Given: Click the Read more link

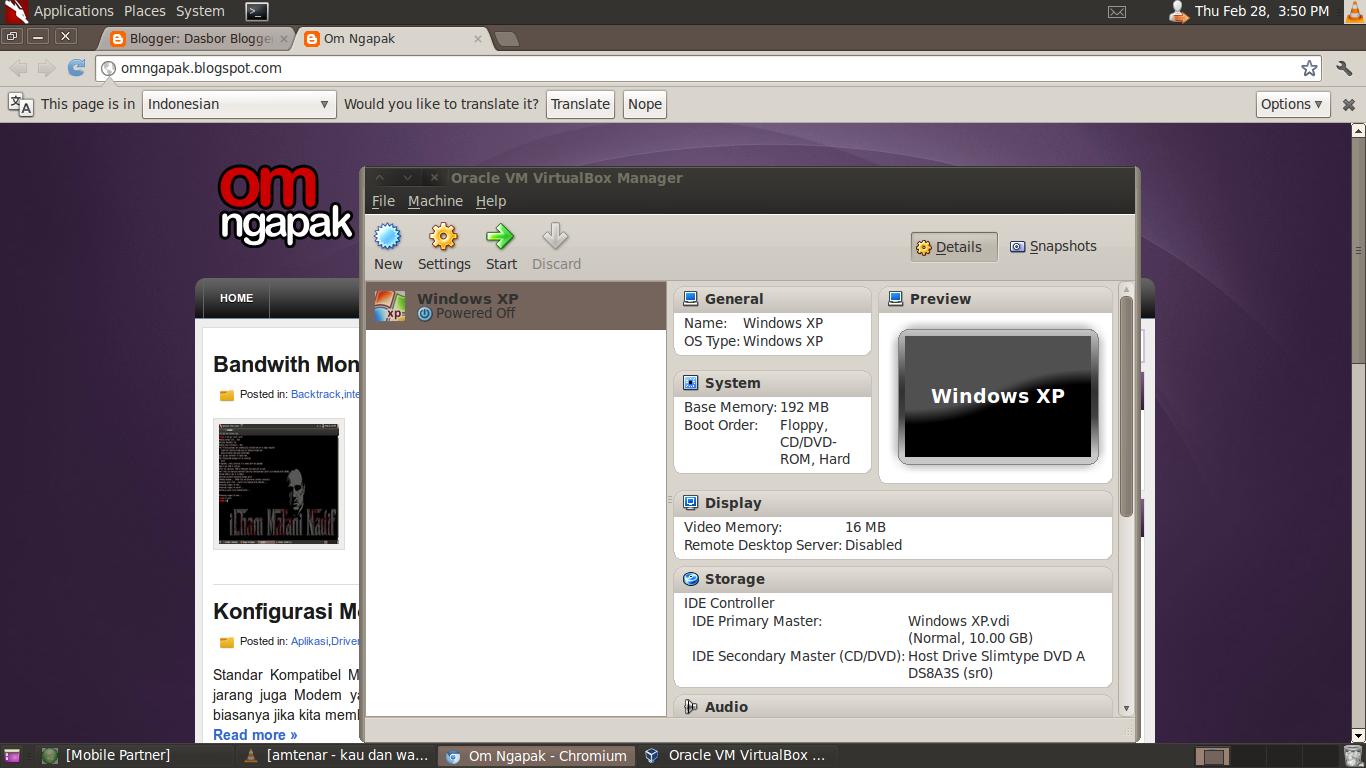Looking at the screenshot, I should 255,735.
